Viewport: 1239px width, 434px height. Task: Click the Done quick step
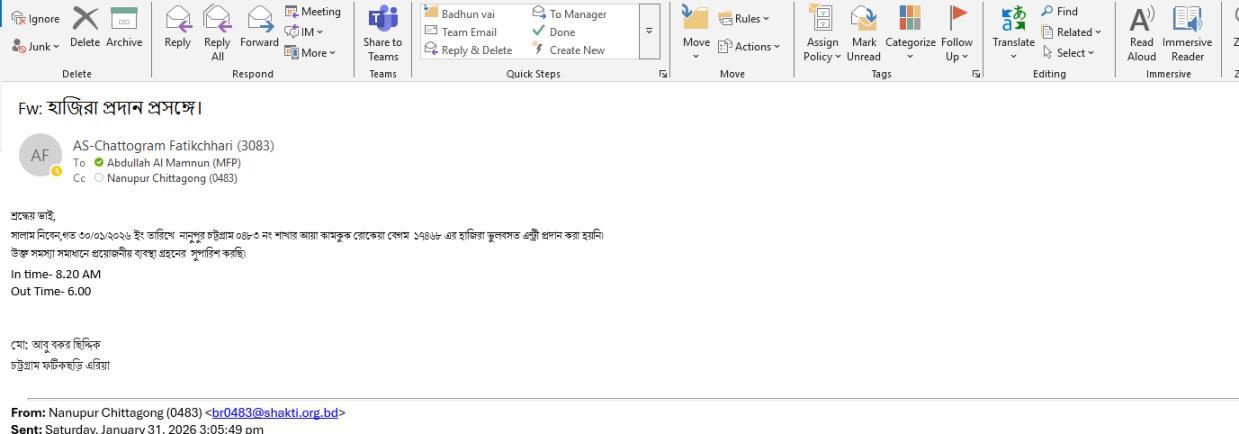tap(556, 32)
